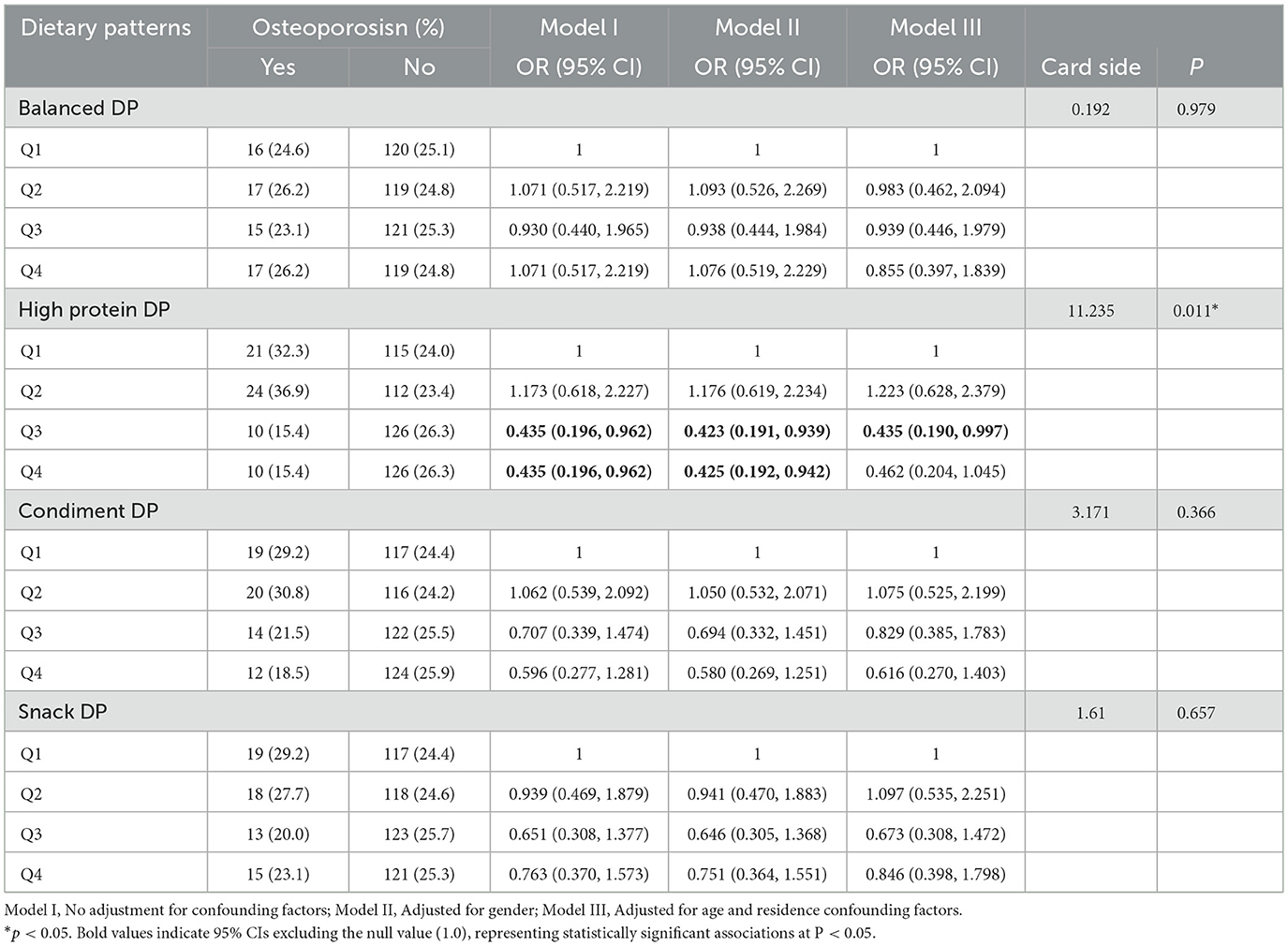Click the 0.979 P value for Balanced DP
Image resolution: width=1288 pixels, height=946 pixels.
[1195, 110]
